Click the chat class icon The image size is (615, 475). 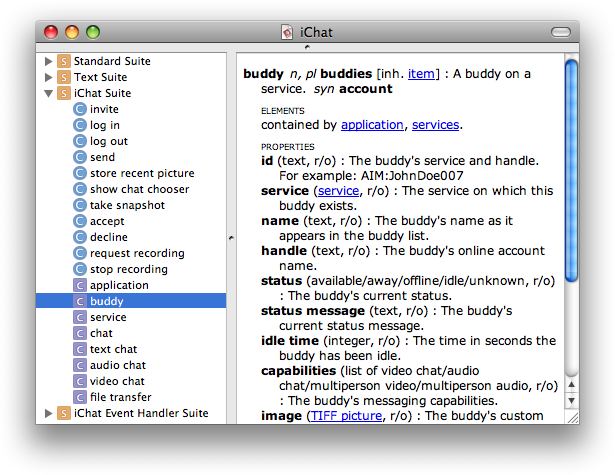tap(80, 333)
